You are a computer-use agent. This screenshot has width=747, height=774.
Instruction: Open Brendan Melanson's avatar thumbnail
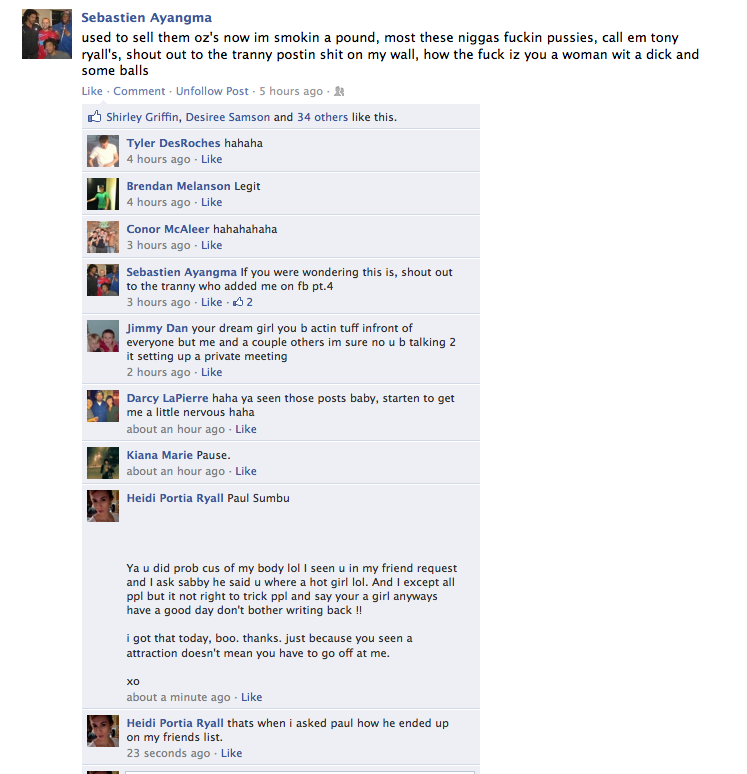coord(103,194)
